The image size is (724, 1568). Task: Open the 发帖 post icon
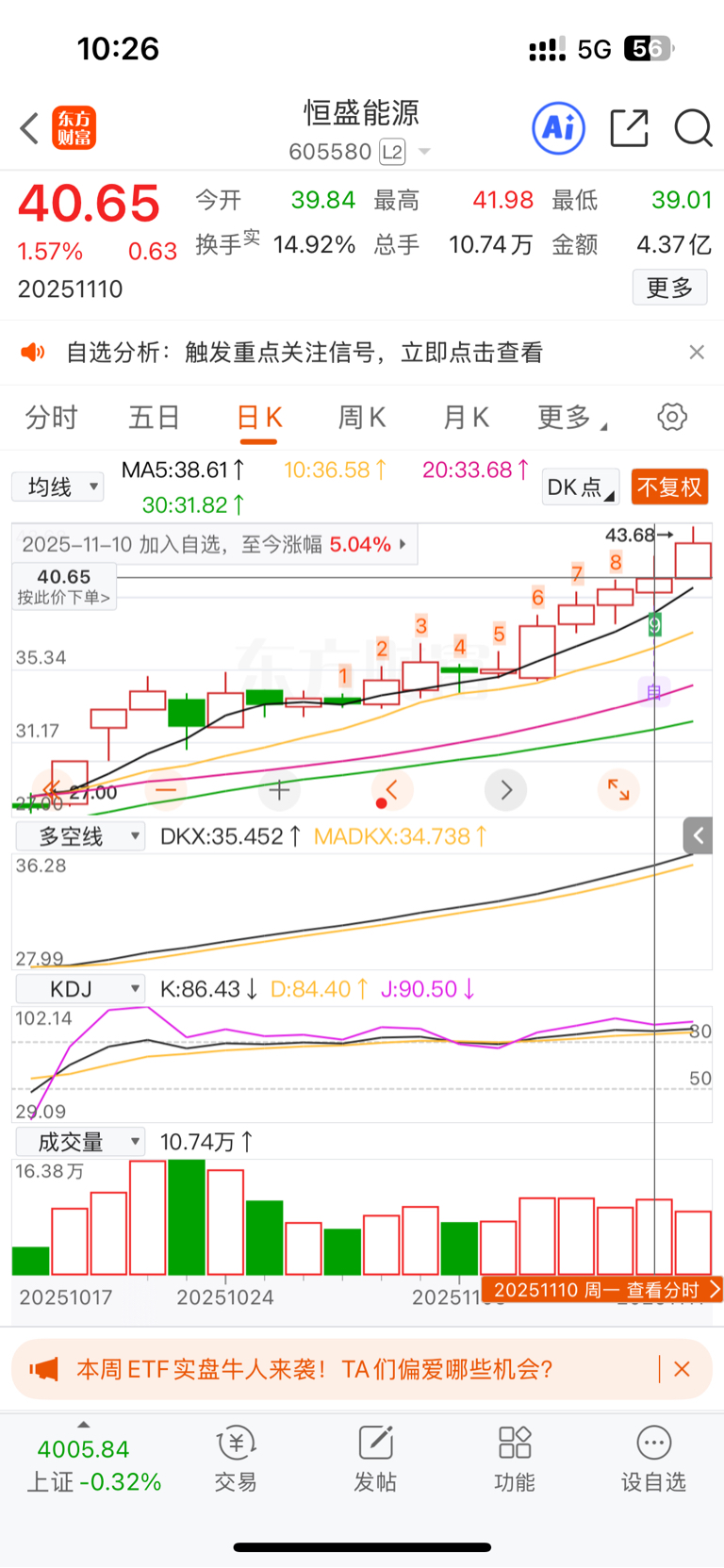[375, 1459]
